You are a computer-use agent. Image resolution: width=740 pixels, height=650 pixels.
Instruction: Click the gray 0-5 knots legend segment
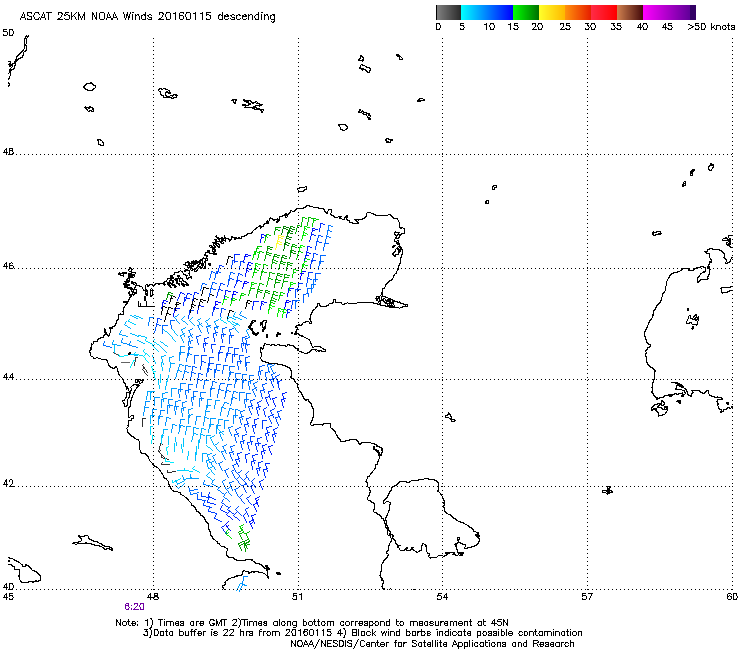point(448,12)
